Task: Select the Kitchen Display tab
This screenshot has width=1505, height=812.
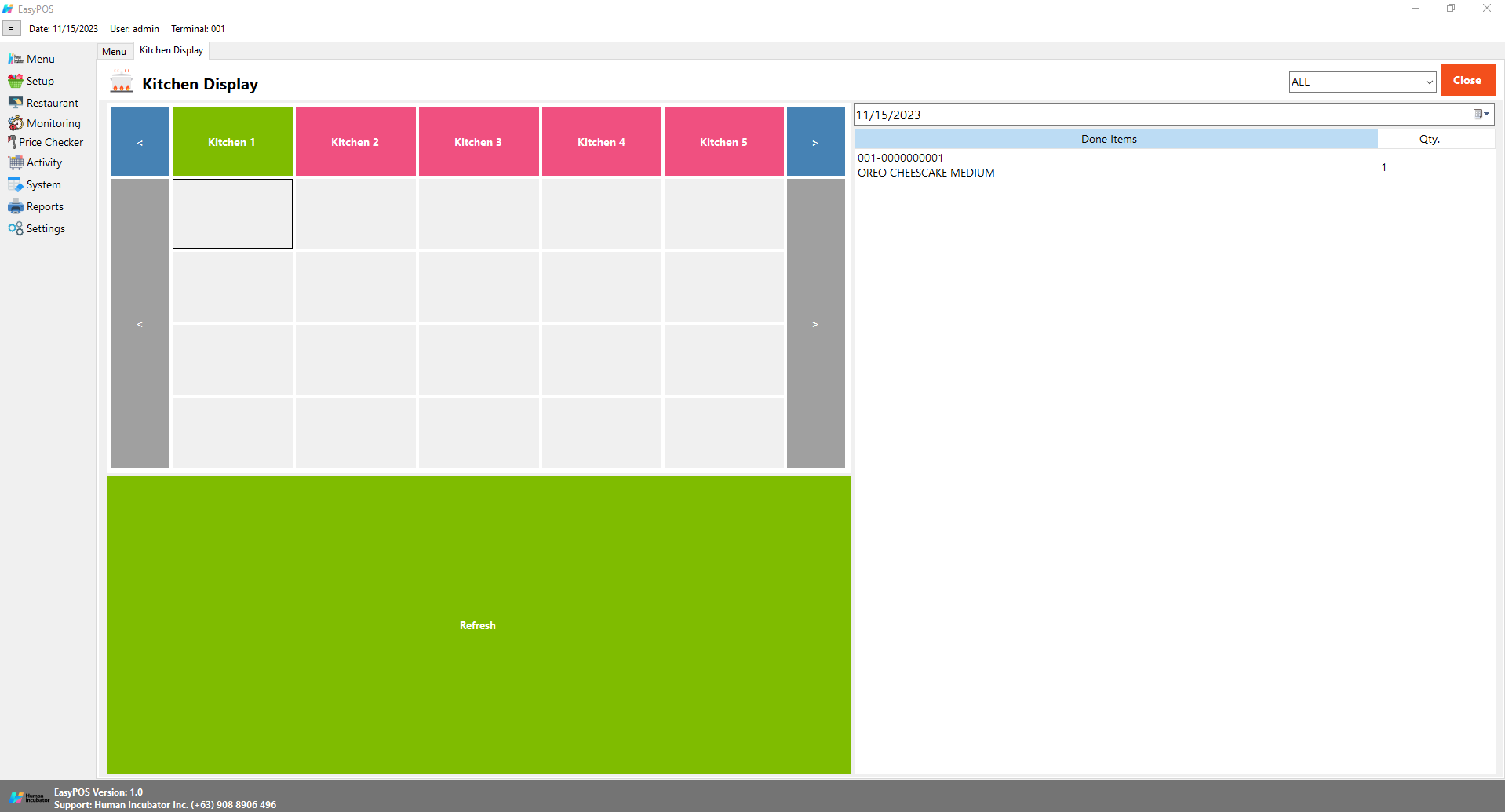Action: 171,50
